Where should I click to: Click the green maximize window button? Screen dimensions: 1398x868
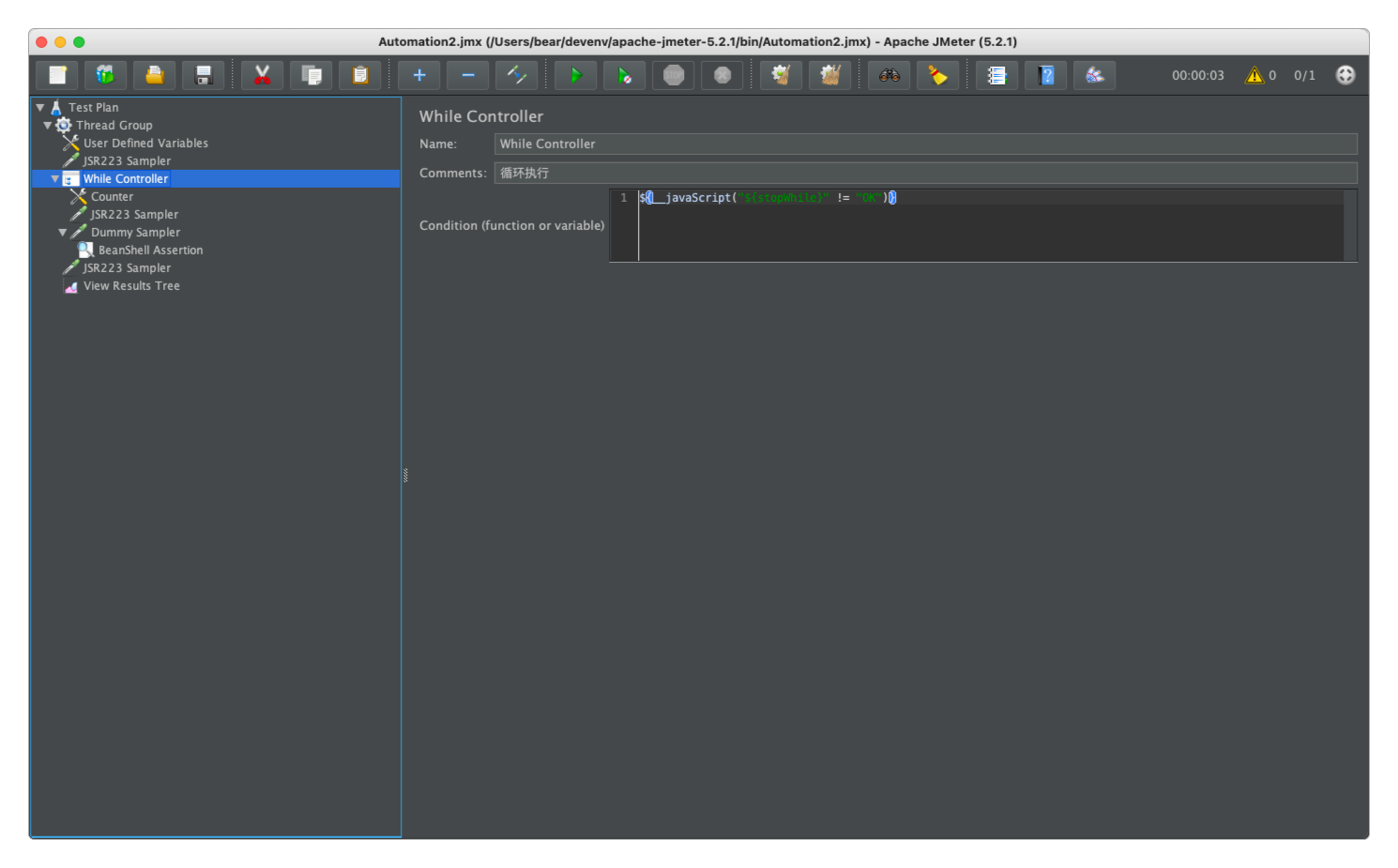pyautogui.click(x=79, y=42)
